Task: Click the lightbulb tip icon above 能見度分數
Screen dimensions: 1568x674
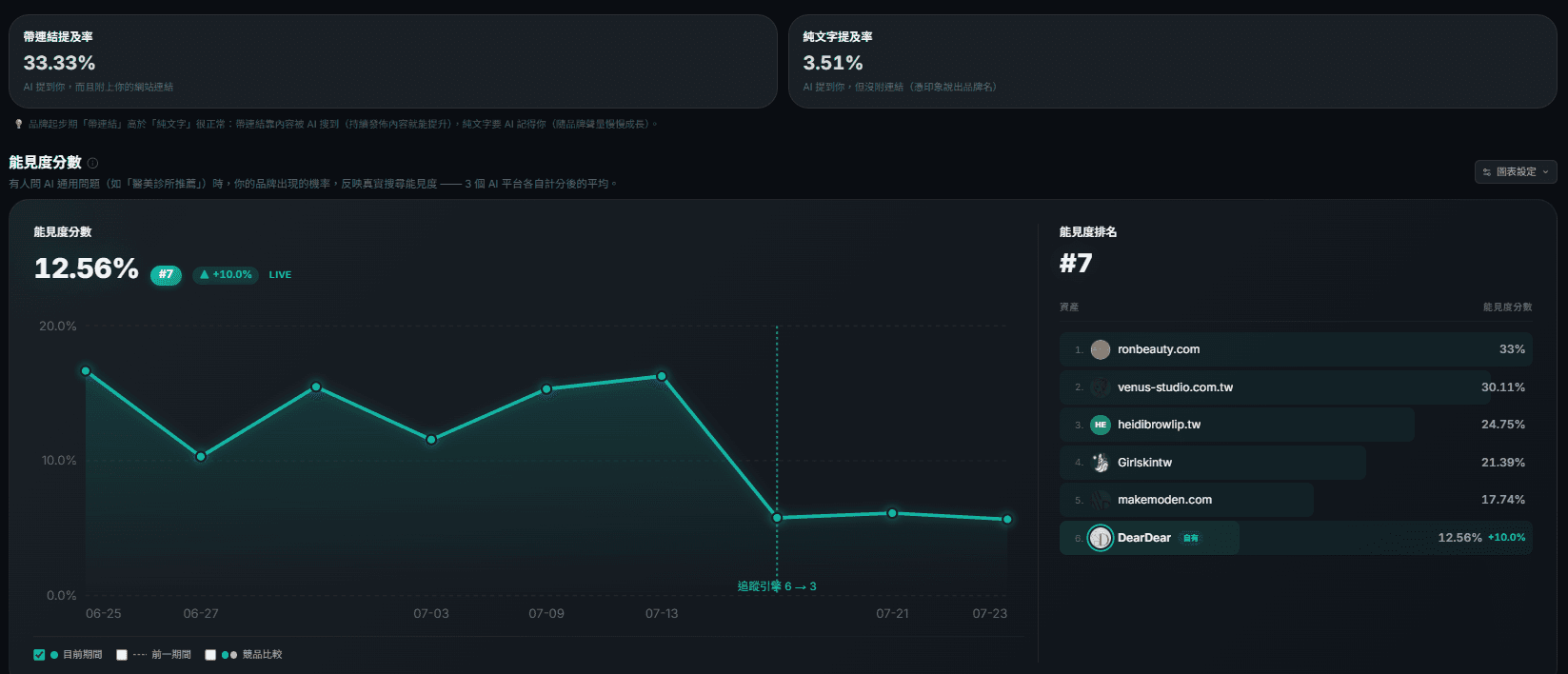Action: click(18, 124)
